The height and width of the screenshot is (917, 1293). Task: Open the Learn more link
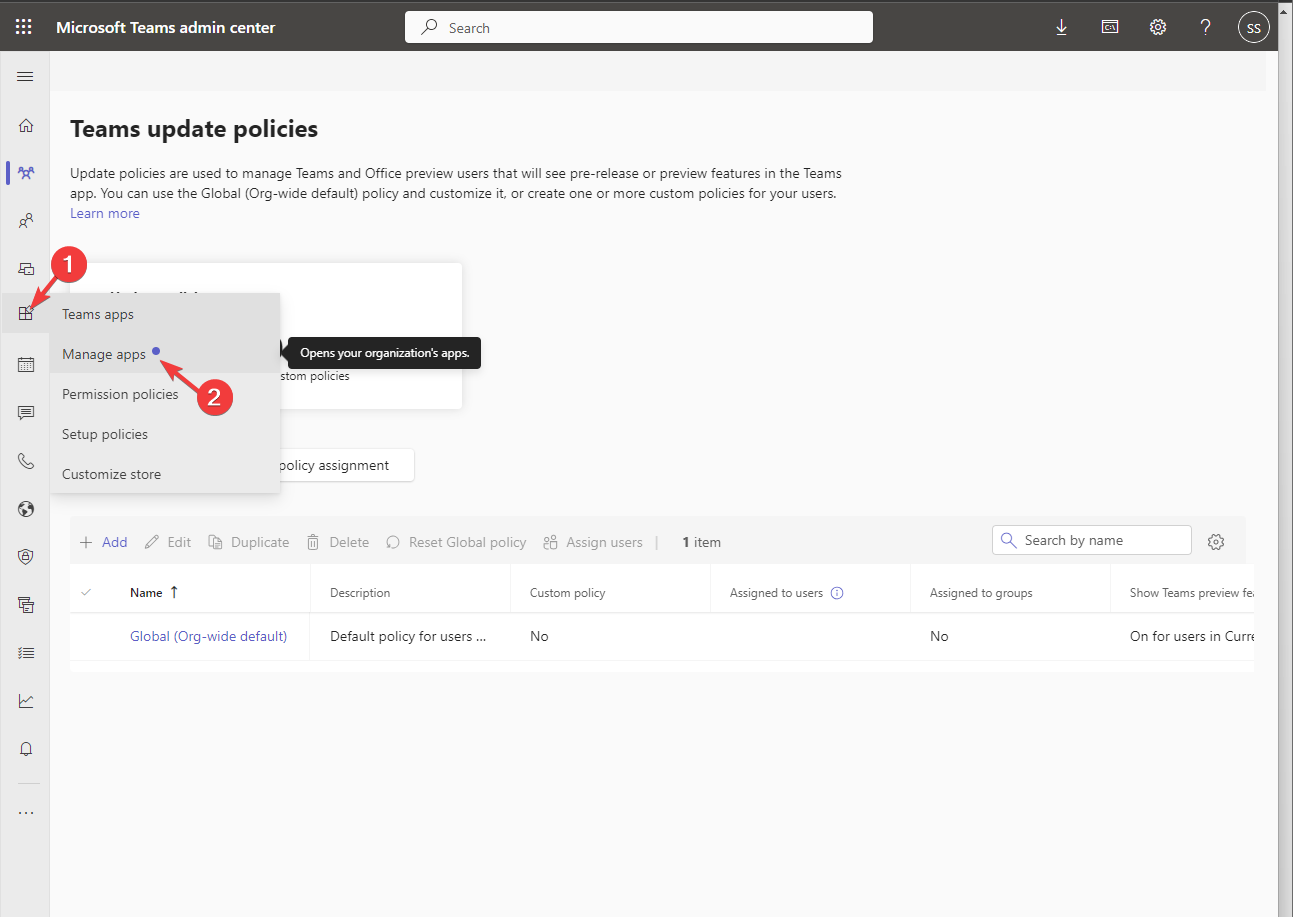point(104,213)
